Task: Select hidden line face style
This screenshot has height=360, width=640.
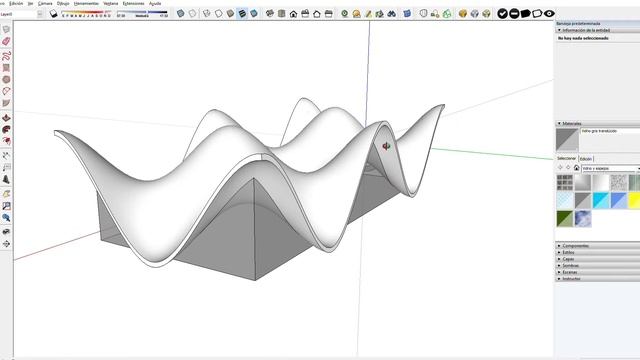Action: (x=218, y=14)
